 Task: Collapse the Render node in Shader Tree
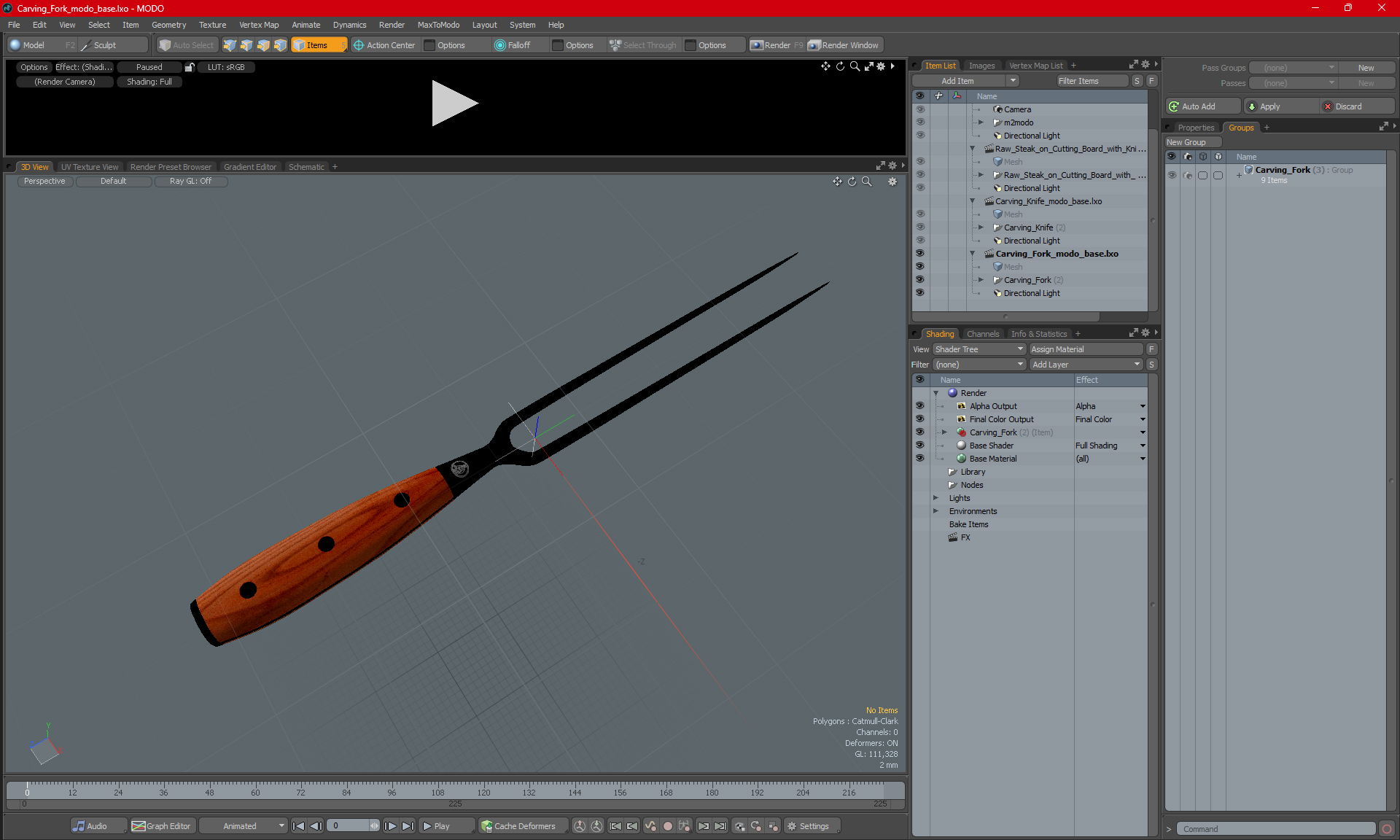point(936,393)
